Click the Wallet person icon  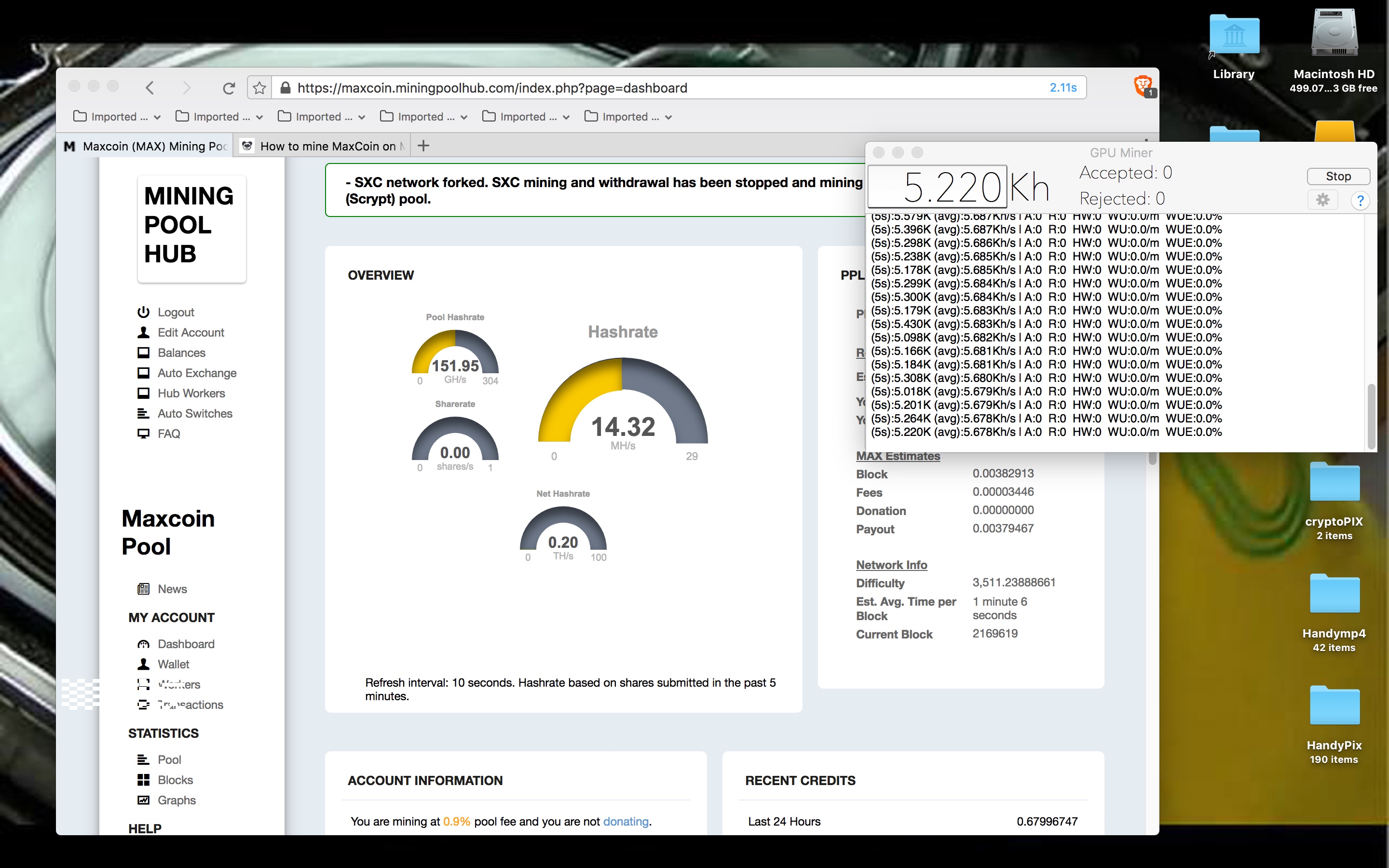144,664
